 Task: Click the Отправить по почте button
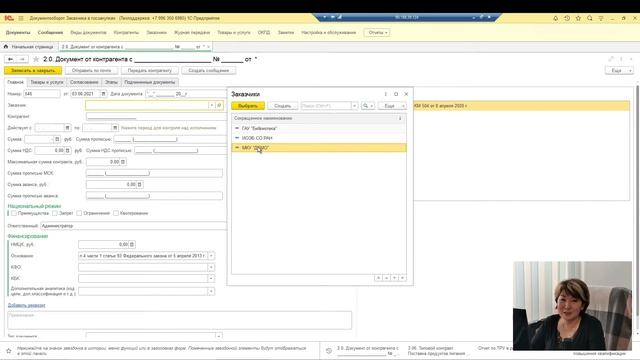click(x=91, y=71)
